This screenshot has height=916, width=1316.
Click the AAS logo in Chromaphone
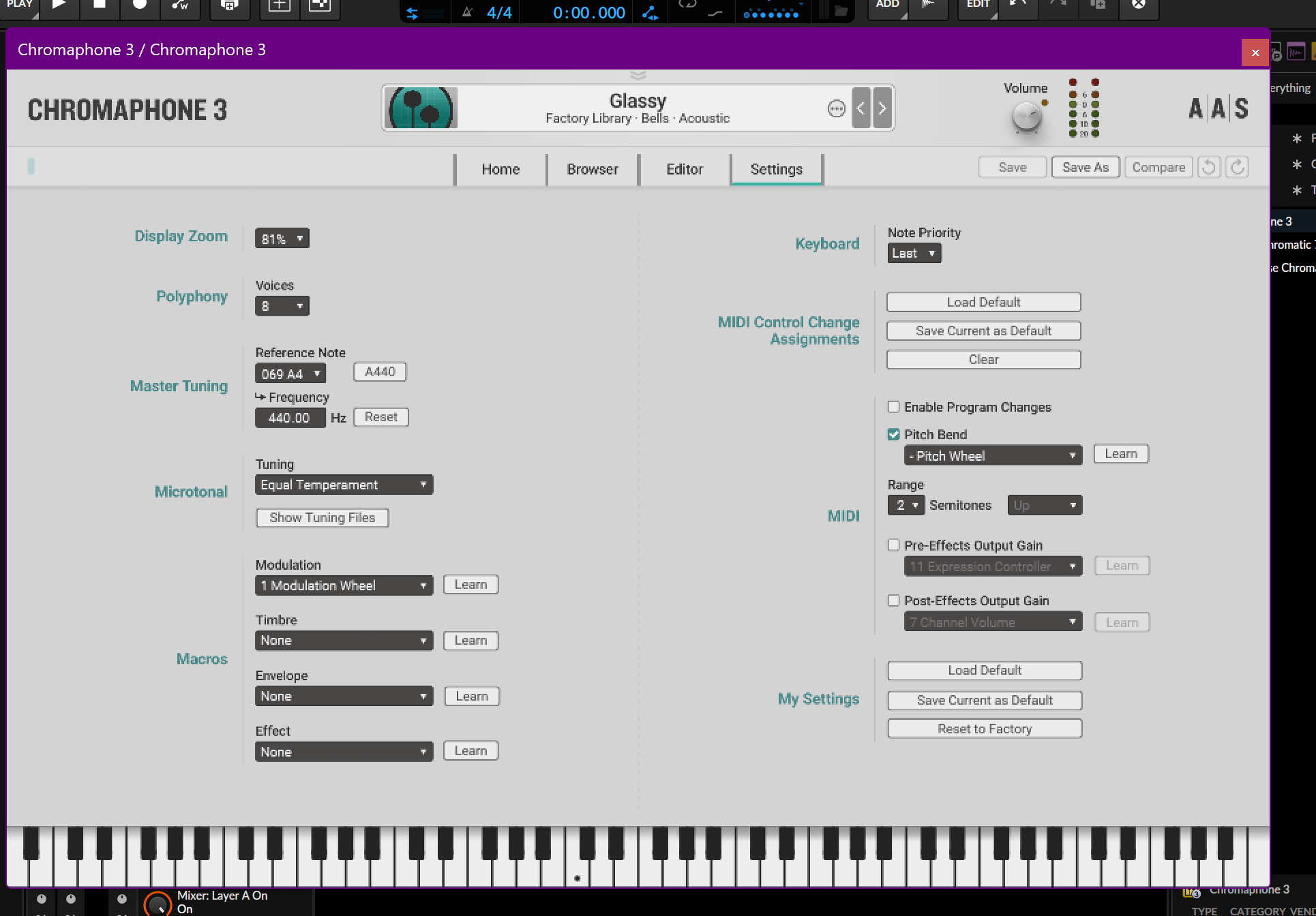pyautogui.click(x=1218, y=108)
